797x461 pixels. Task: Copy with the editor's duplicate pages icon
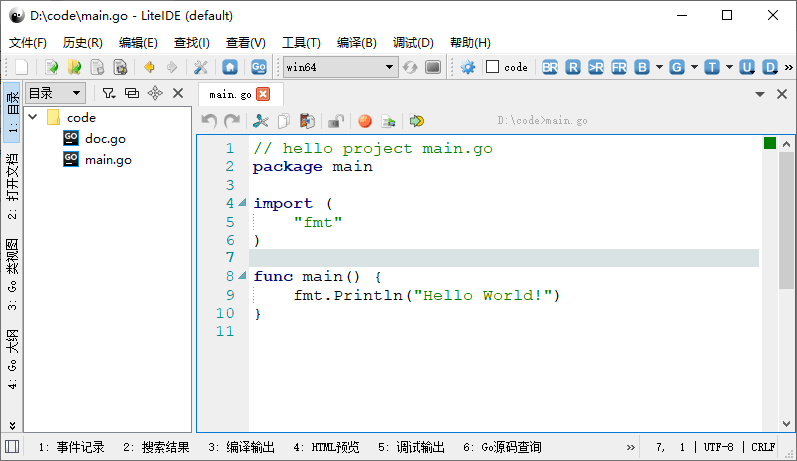point(284,121)
